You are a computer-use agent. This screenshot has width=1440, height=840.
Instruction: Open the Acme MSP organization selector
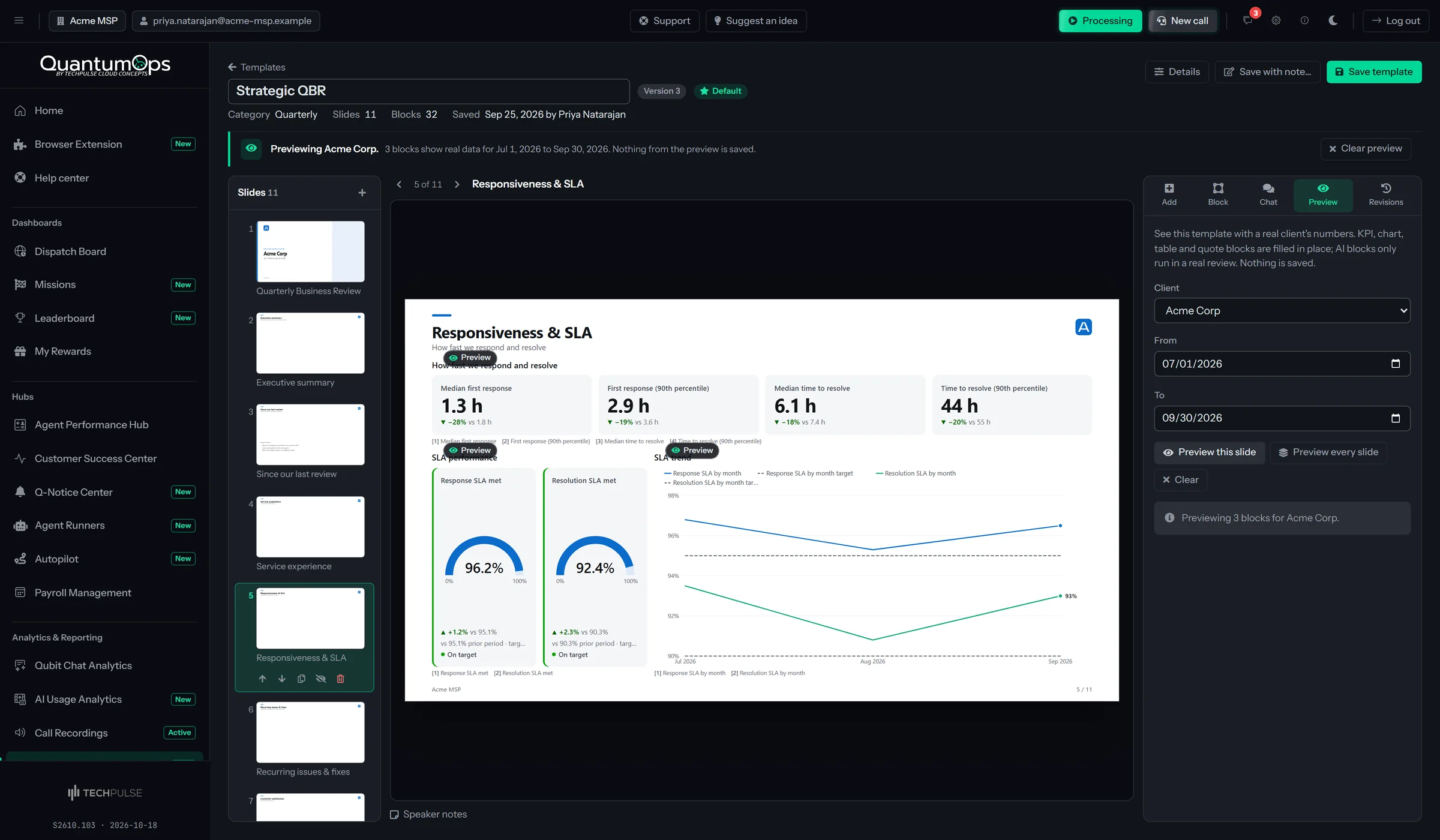(x=87, y=20)
